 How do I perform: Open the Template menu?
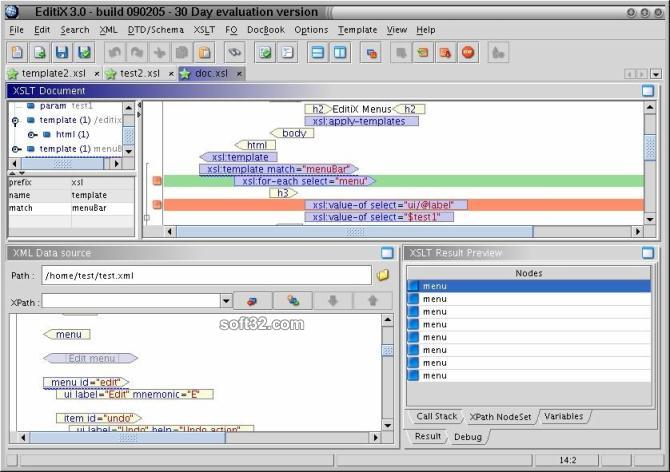click(x=358, y=30)
